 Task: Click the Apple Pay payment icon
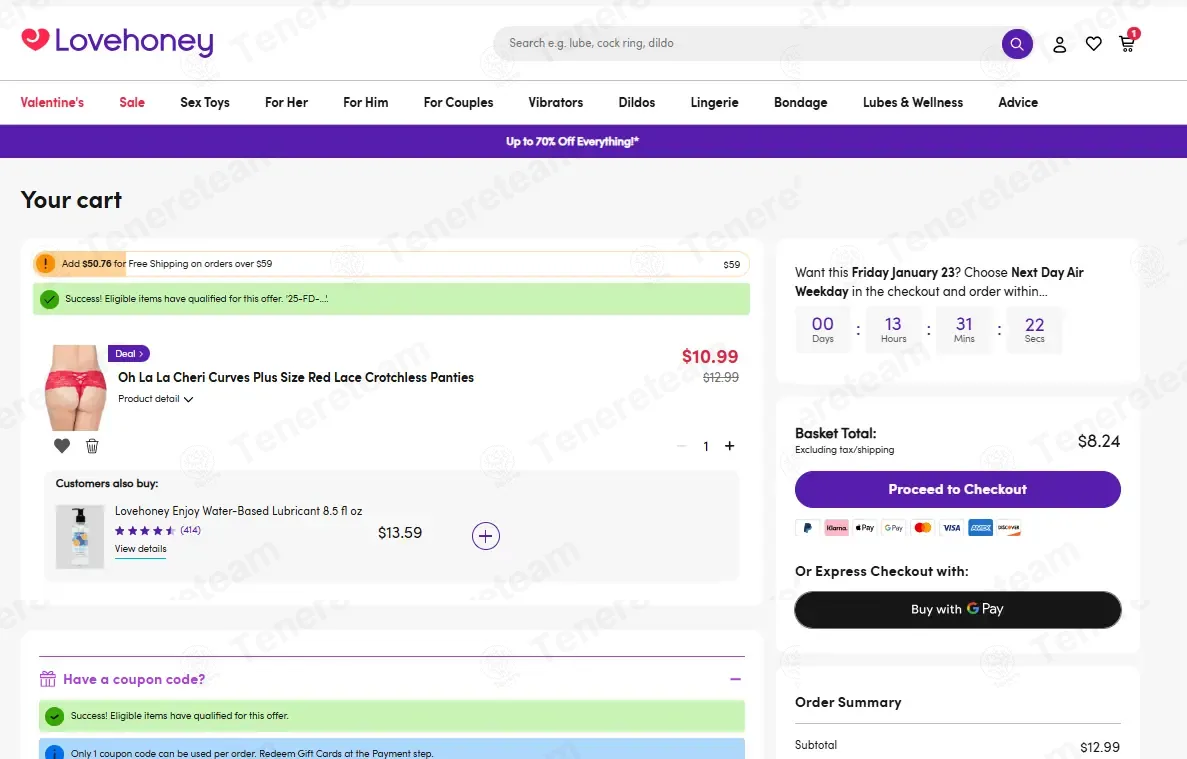point(865,528)
